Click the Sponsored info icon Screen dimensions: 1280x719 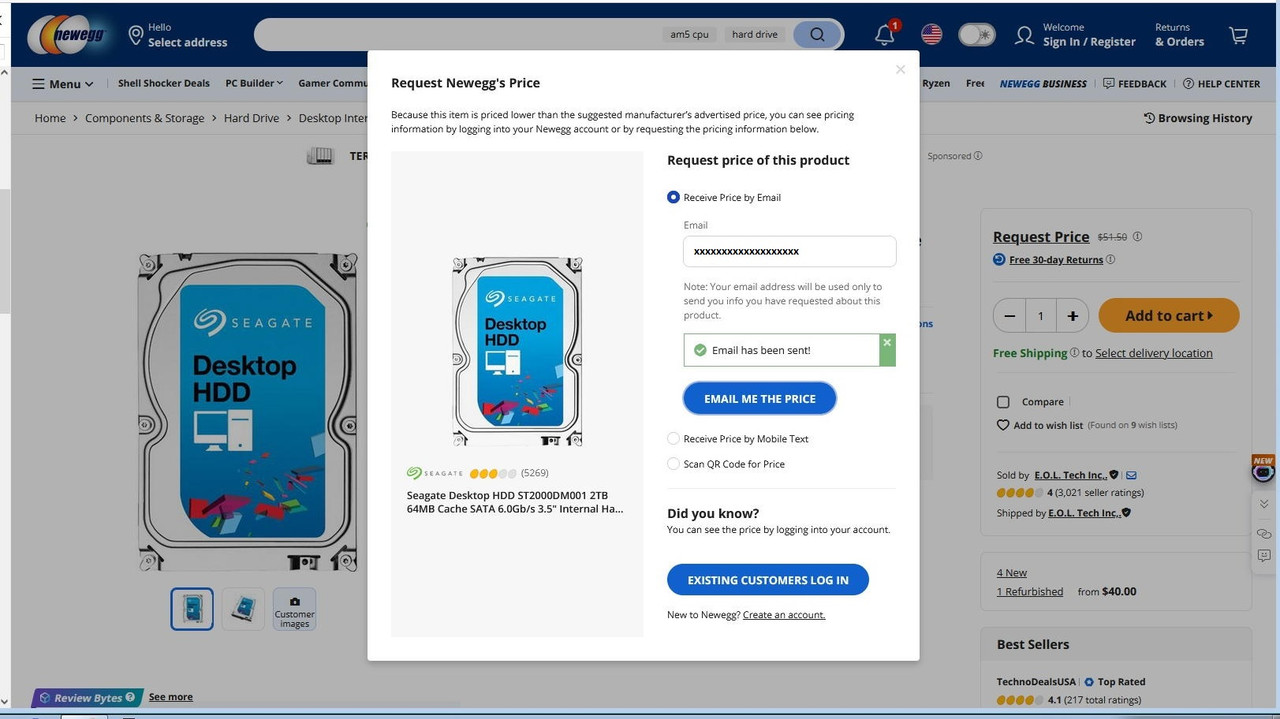point(978,156)
